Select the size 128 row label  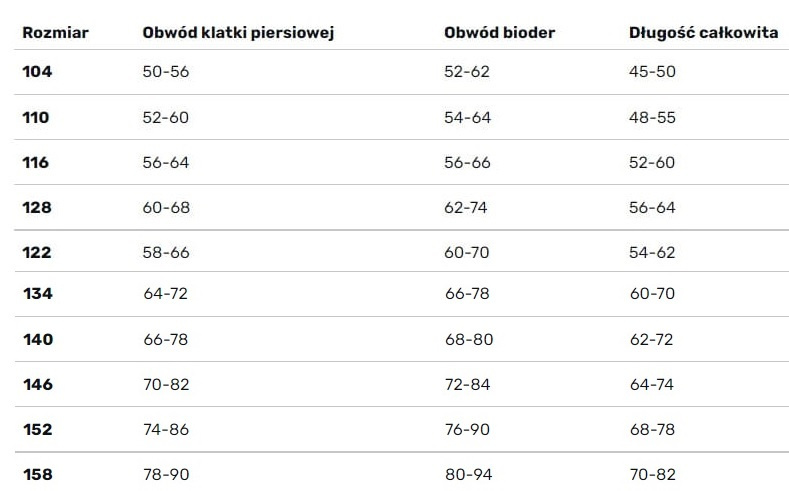[37, 207]
